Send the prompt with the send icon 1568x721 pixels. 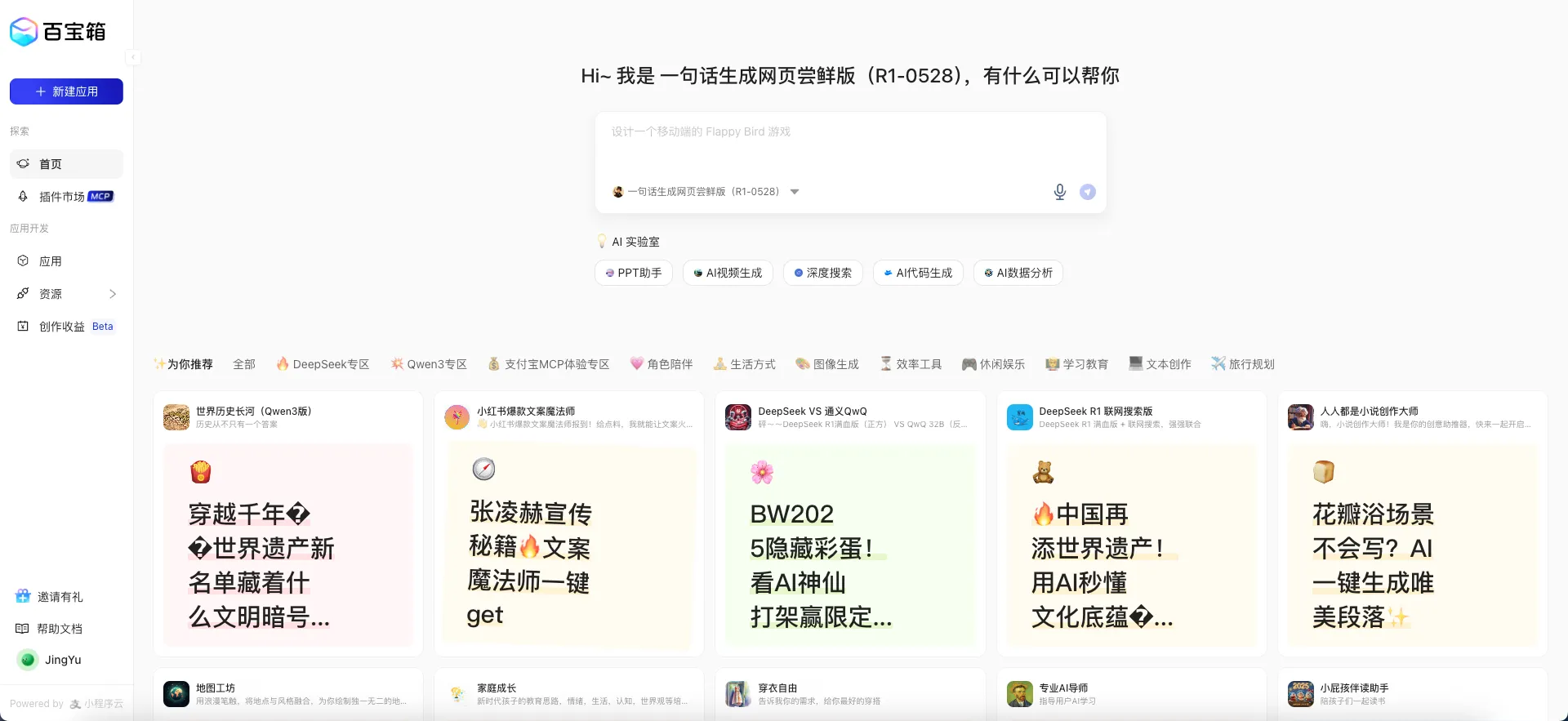point(1088,192)
